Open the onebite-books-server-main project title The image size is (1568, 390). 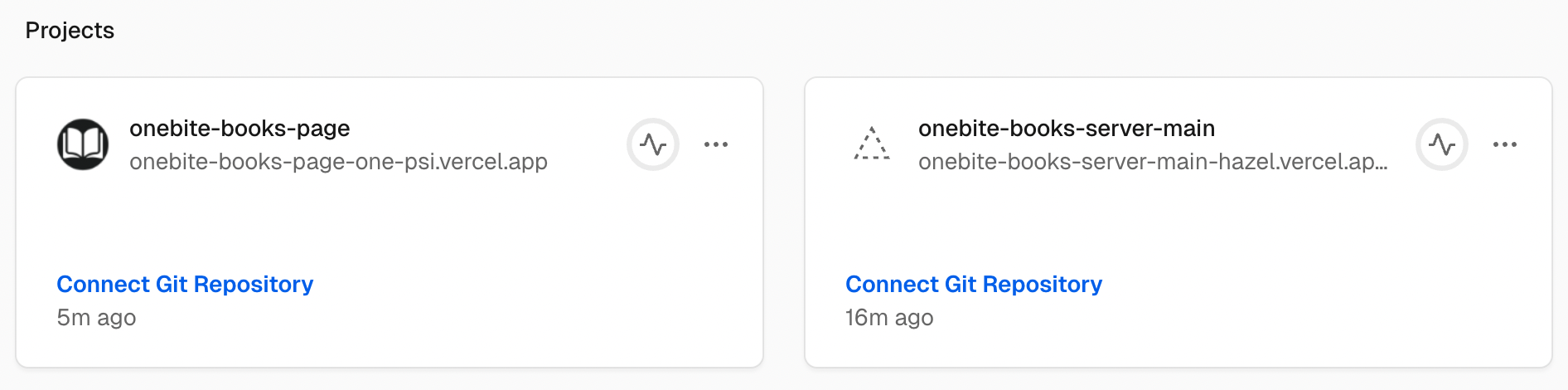click(1067, 129)
